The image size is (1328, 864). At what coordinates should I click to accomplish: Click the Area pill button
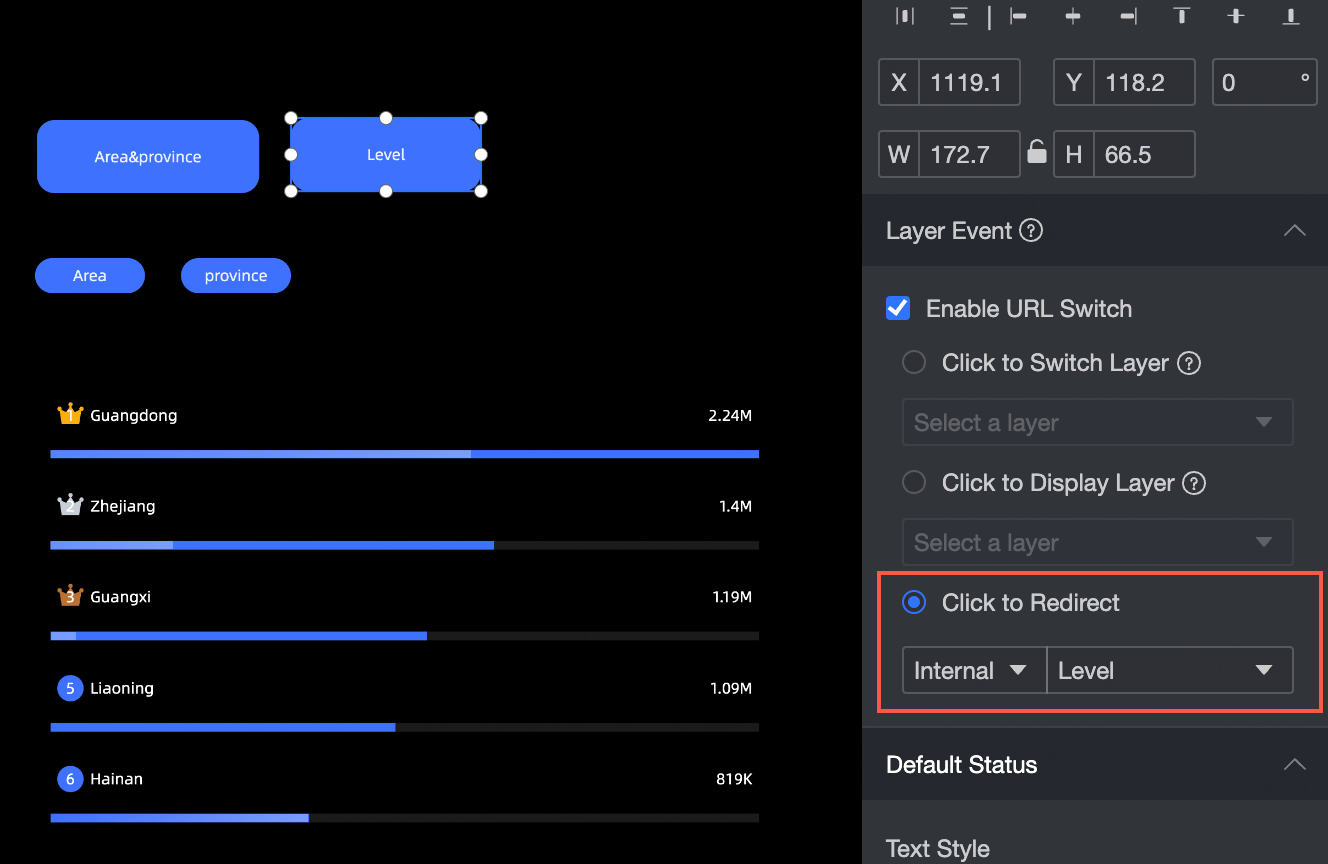(90, 276)
